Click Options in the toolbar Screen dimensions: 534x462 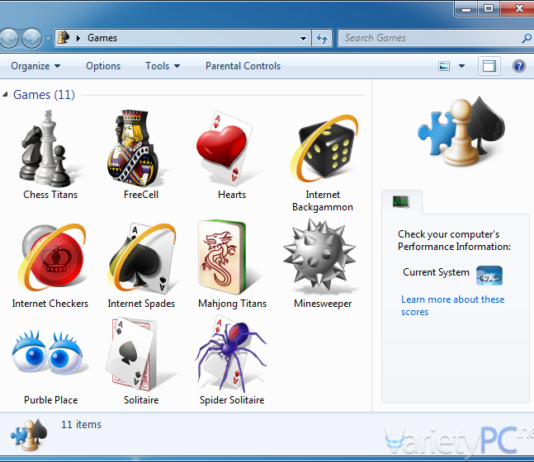point(103,66)
